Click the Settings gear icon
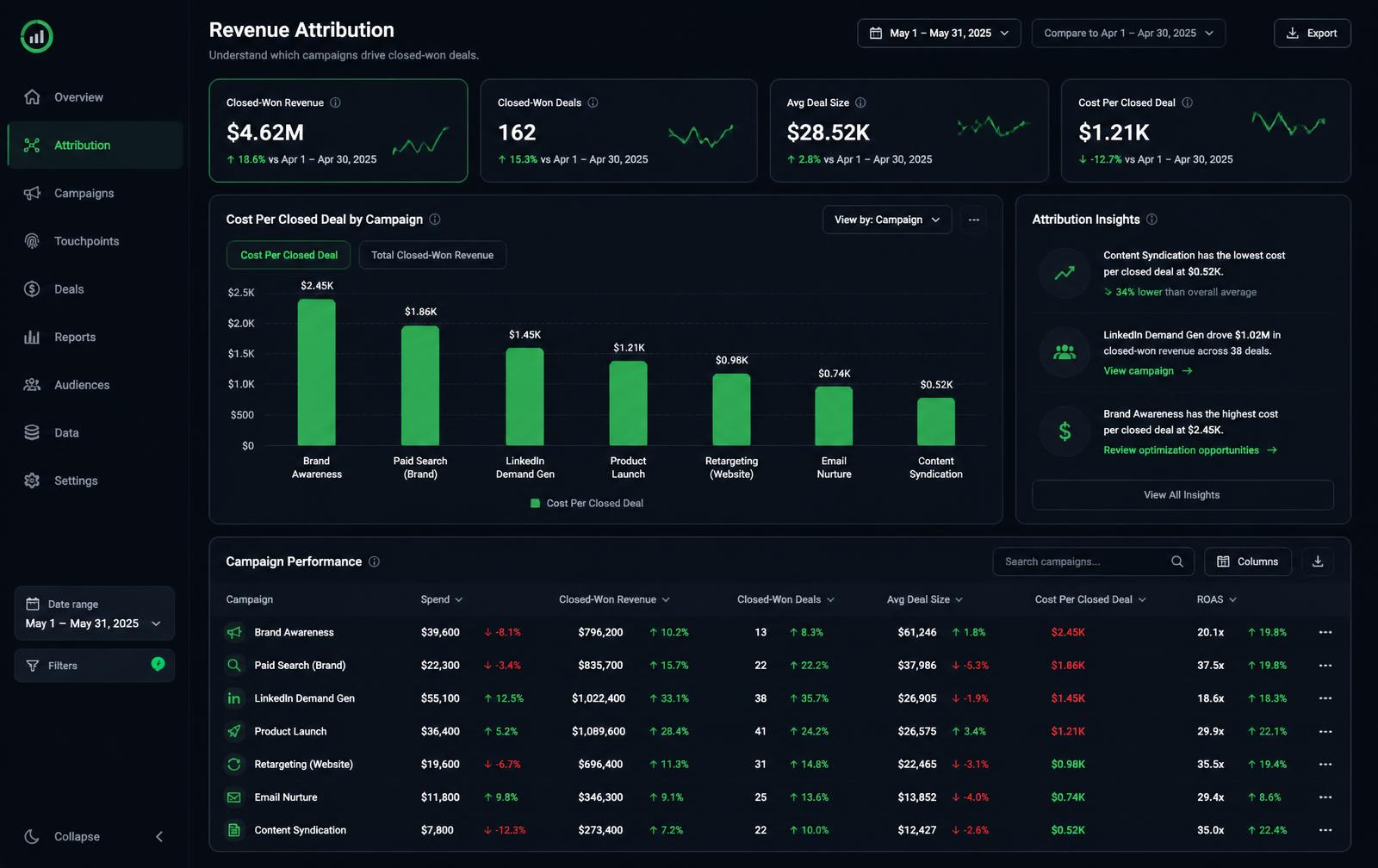 [32, 480]
